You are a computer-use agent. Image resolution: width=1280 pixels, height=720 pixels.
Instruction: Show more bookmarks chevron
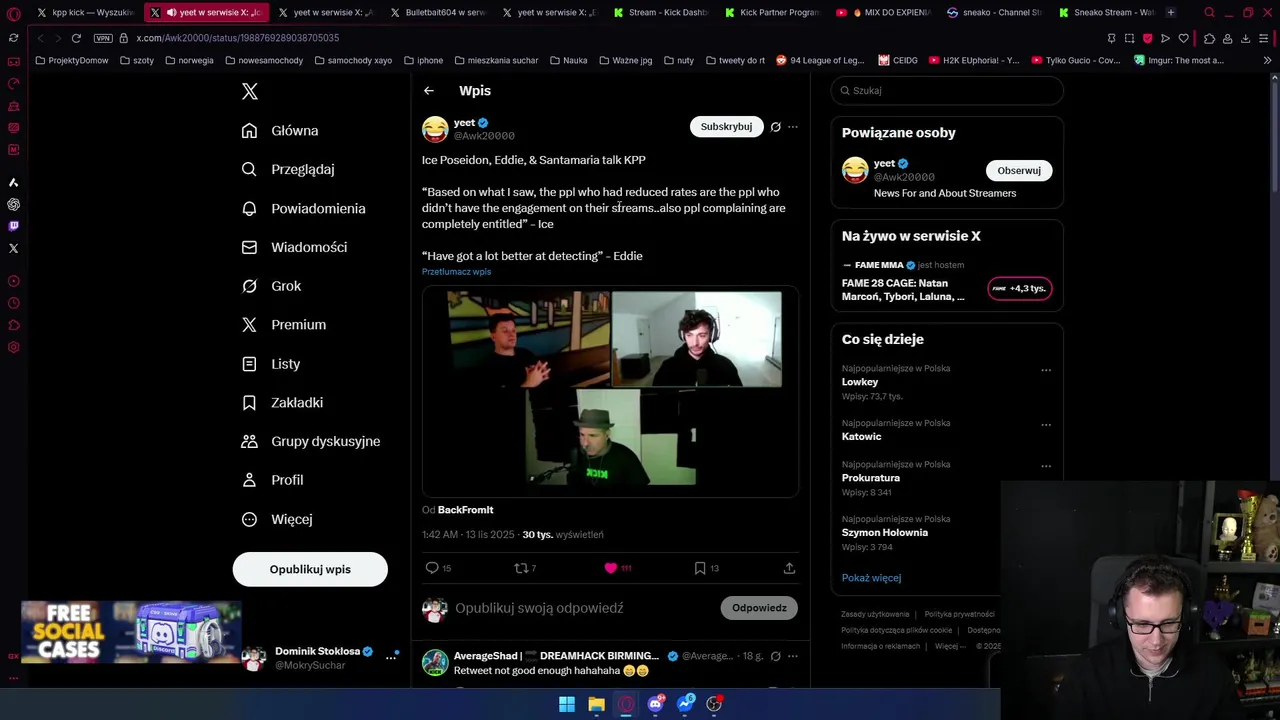(x=1267, y=60)
